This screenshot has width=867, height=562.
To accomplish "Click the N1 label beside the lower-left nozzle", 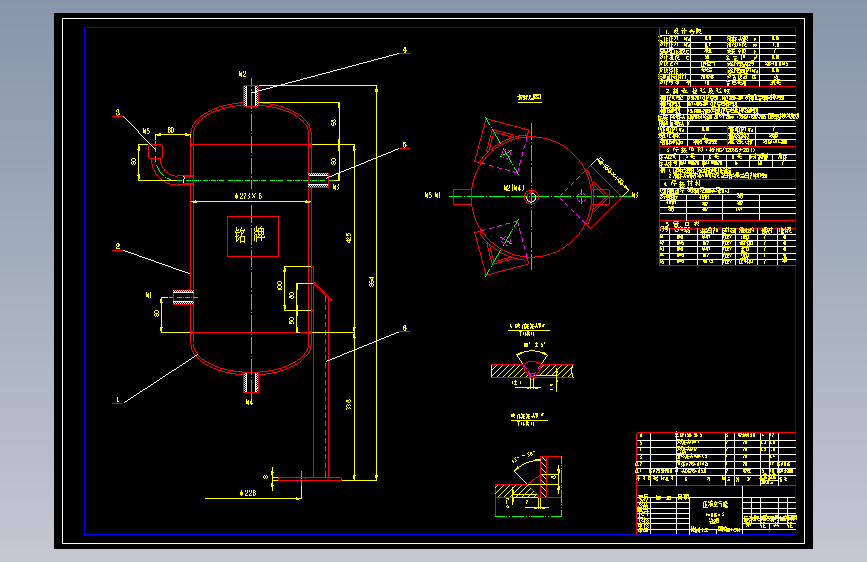I will coord(149,295).
